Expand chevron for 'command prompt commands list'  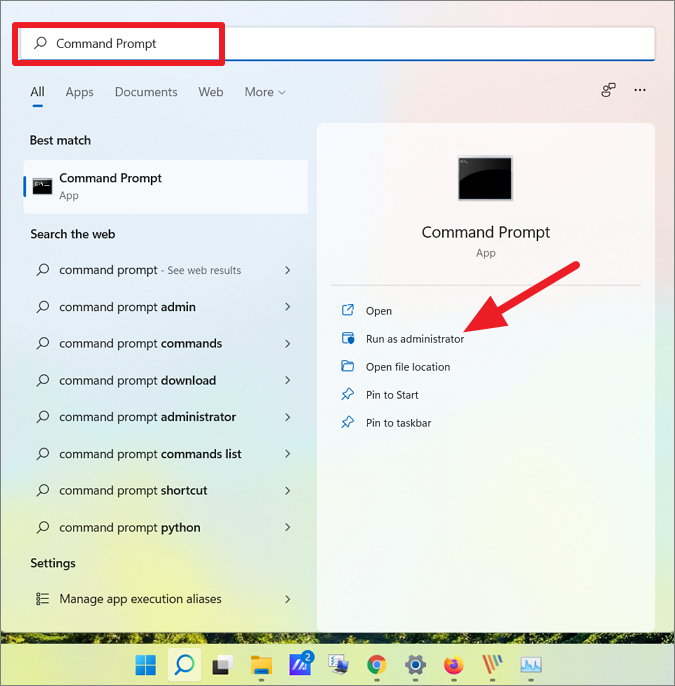point(288,454)
